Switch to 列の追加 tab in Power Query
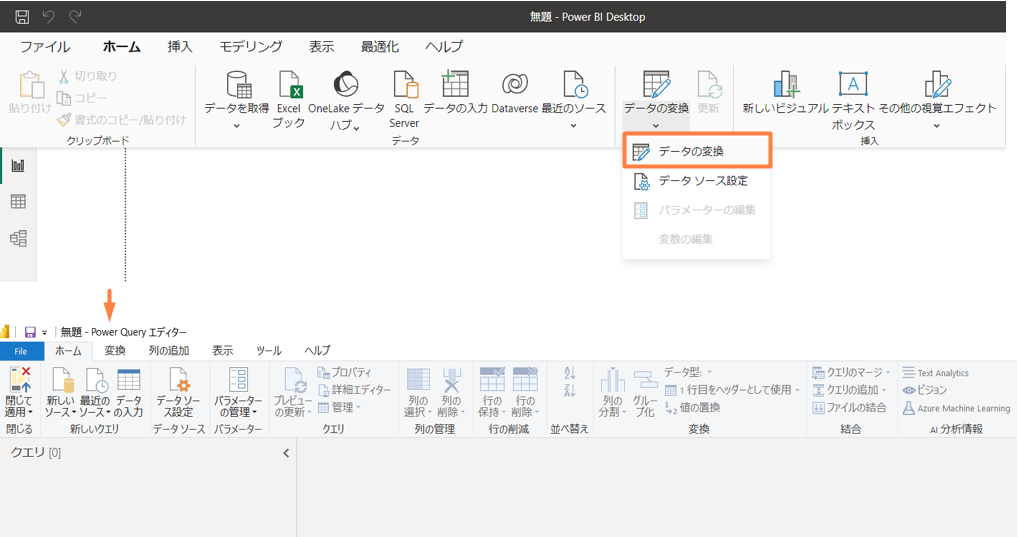The width and height of the screenshot is (1020, 537). click(x=169, y=350)
